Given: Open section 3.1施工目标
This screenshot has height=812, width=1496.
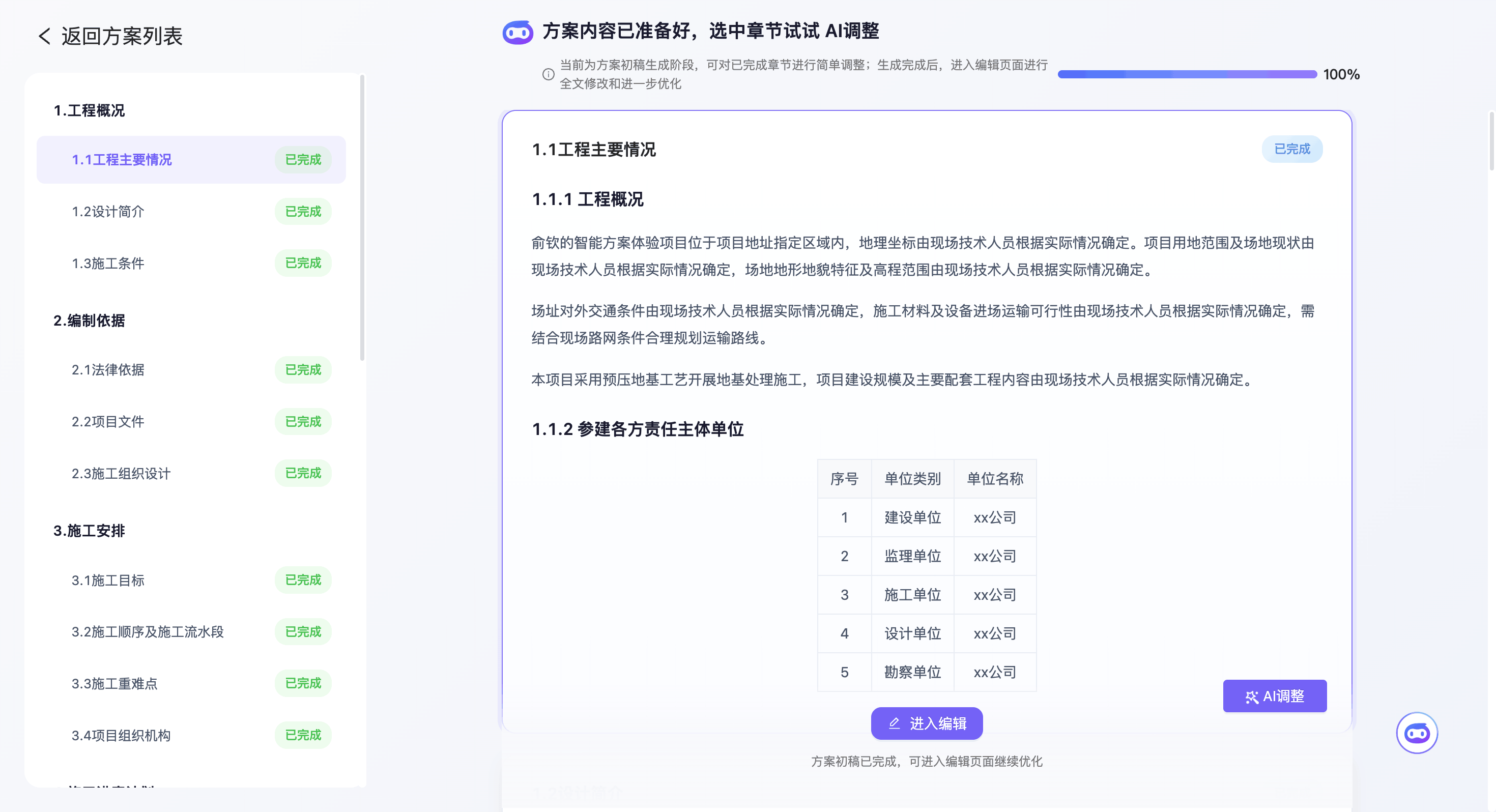Looking at the screenshot, I should [x=191, y=580].
